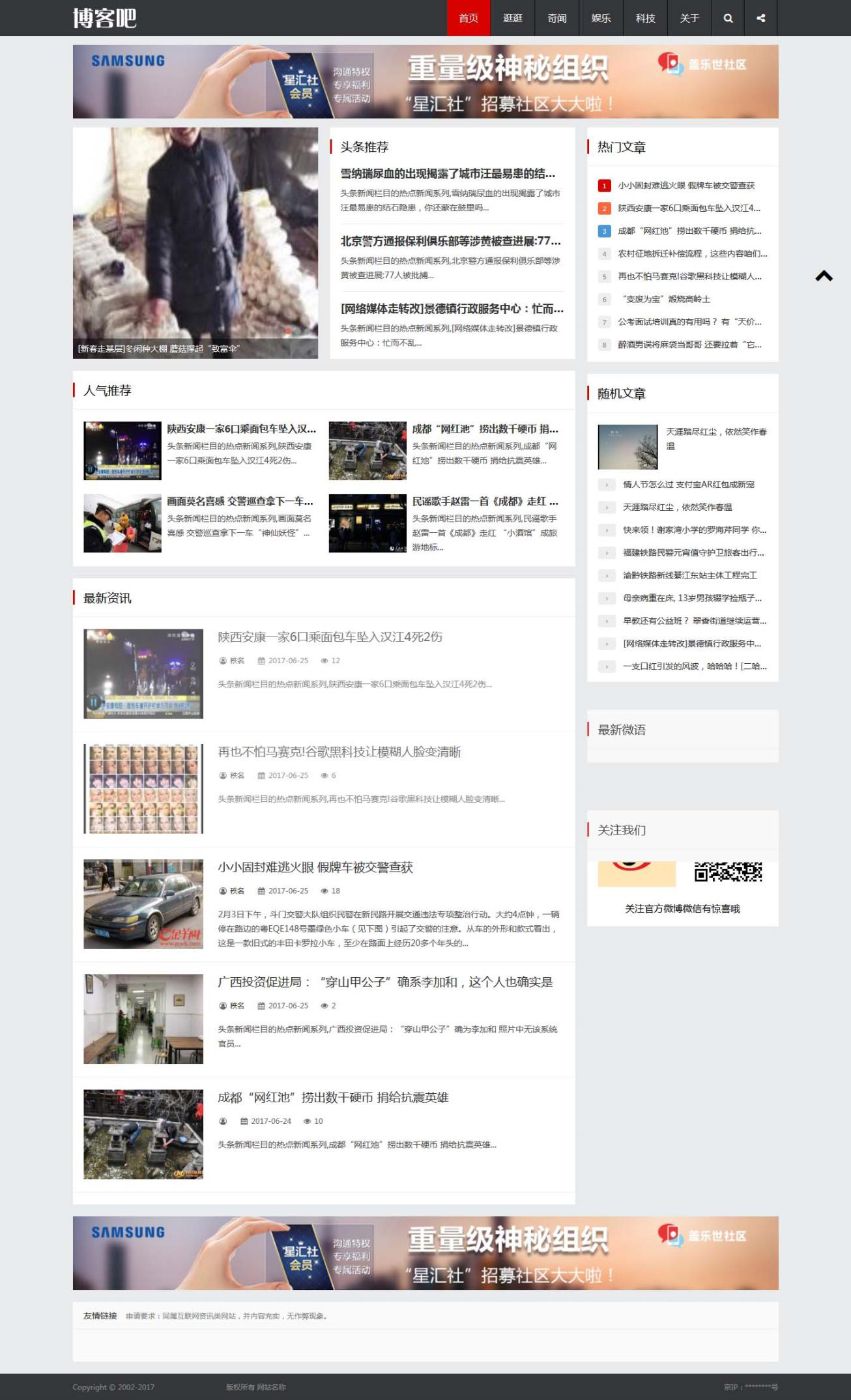Screen dimensions: 851x1400
Task: Open random article 一支口红引发的风波
Action: pos(695,667)
